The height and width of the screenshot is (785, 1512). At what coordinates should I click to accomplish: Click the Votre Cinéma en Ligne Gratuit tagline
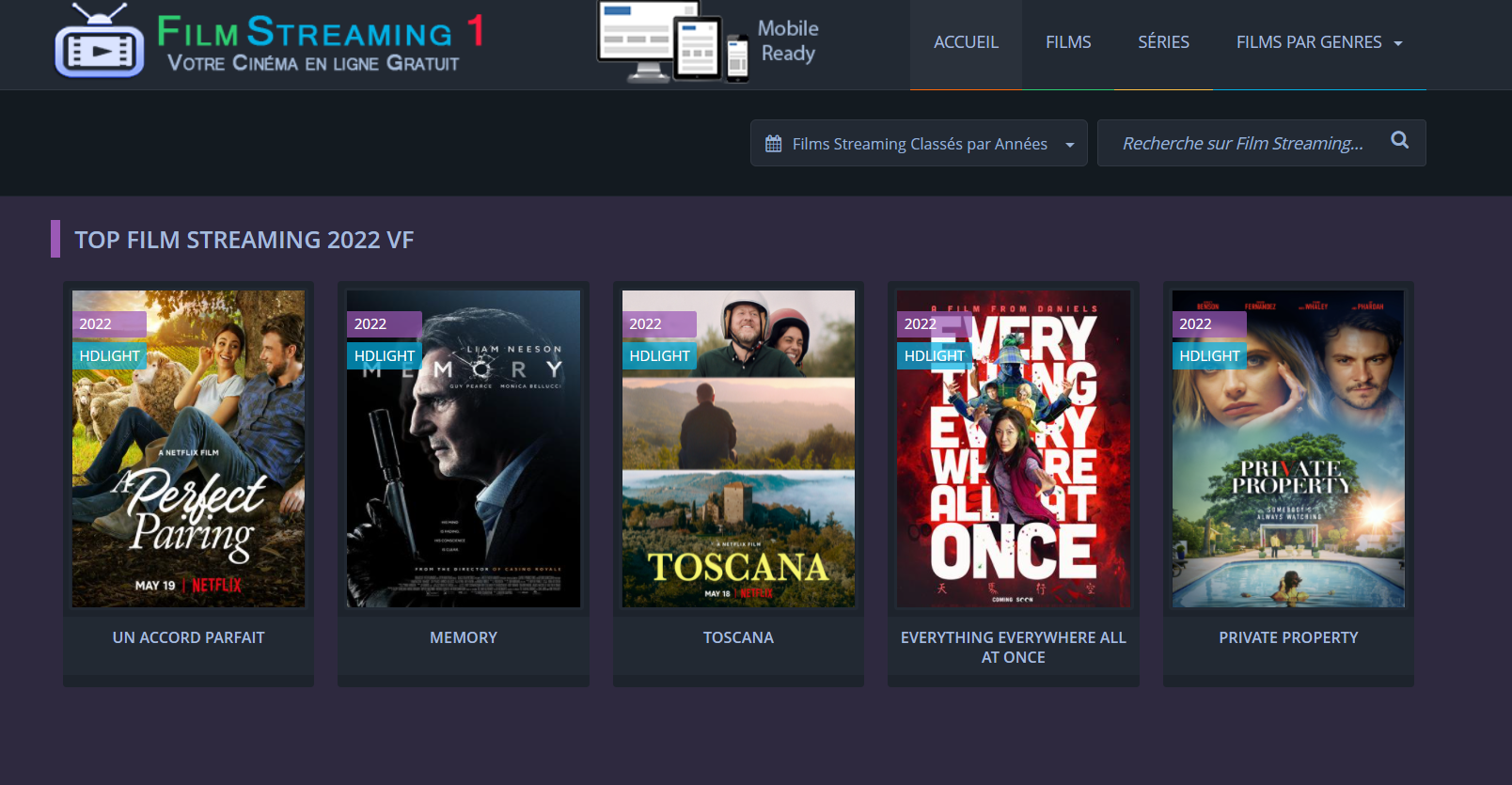coord(313,63)
